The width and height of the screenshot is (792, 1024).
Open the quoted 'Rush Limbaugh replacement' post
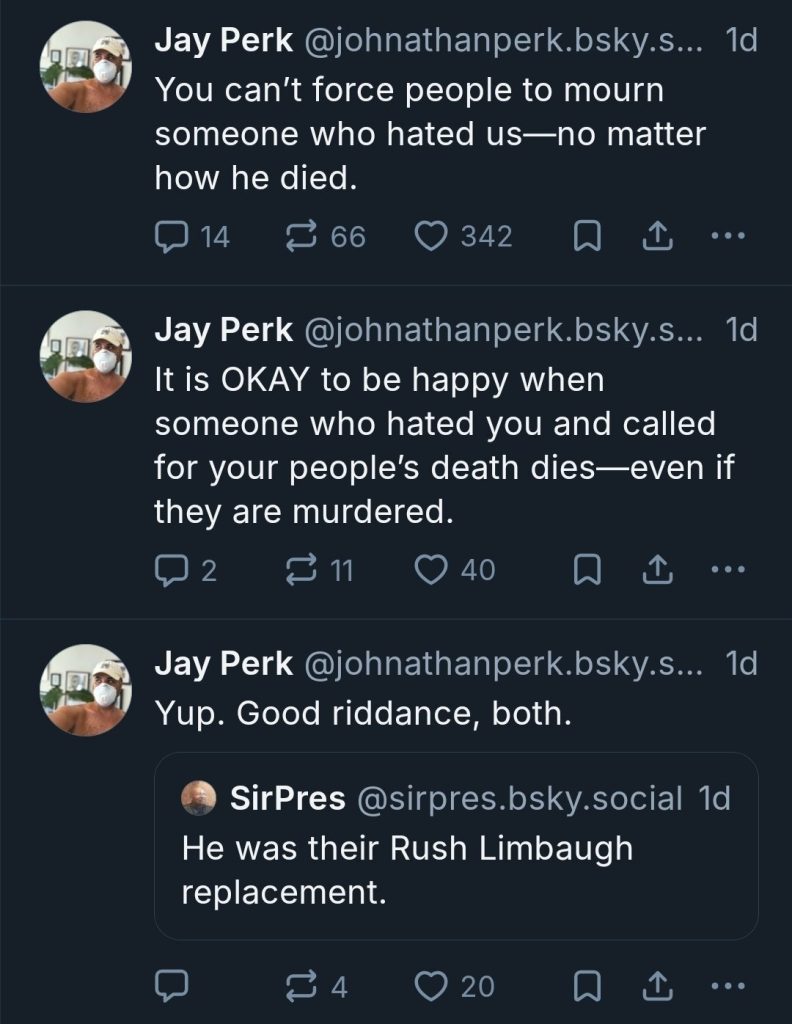[x=456, y=868]
